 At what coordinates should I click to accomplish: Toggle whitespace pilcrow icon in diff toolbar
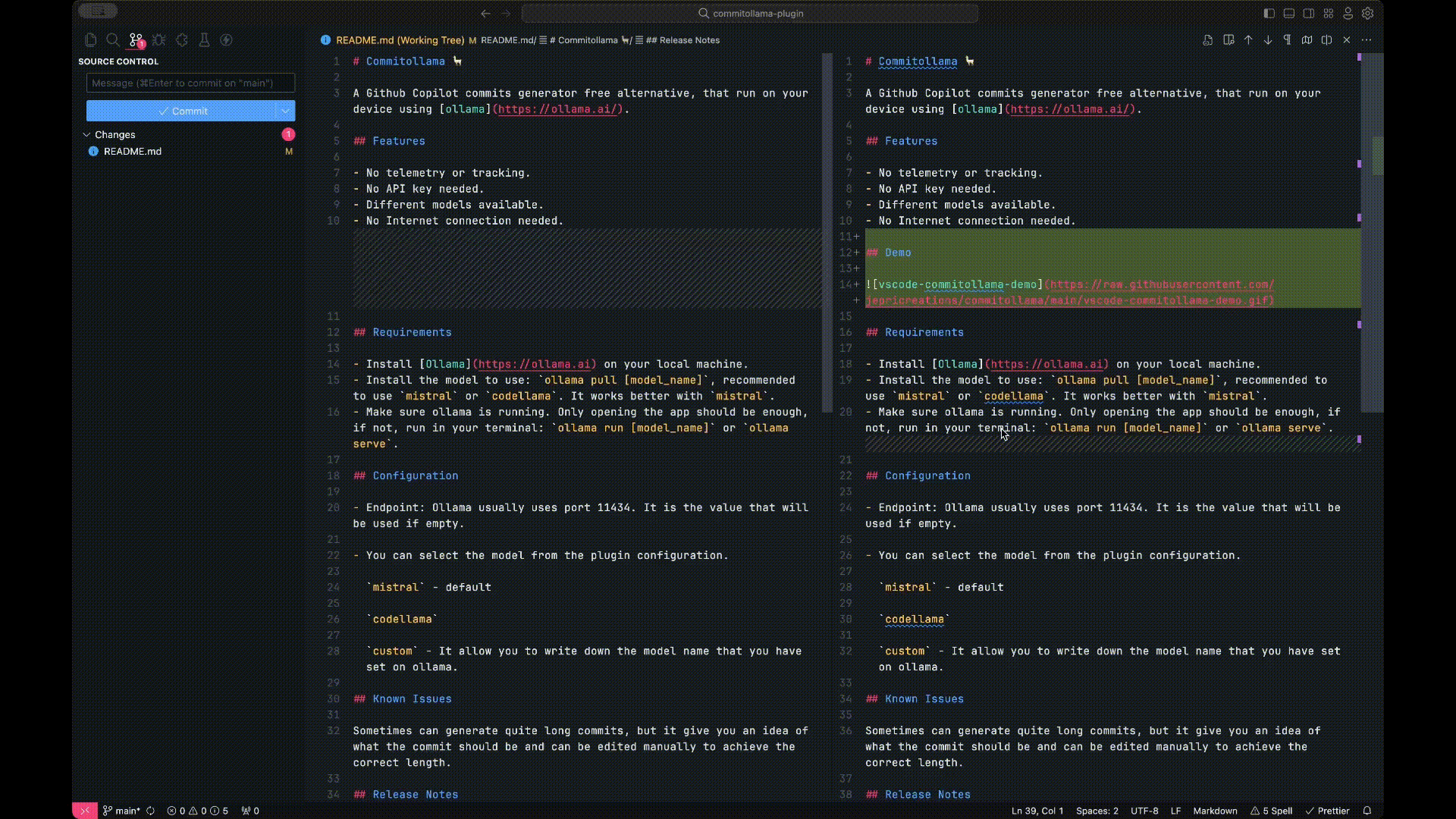point(1287,40)
